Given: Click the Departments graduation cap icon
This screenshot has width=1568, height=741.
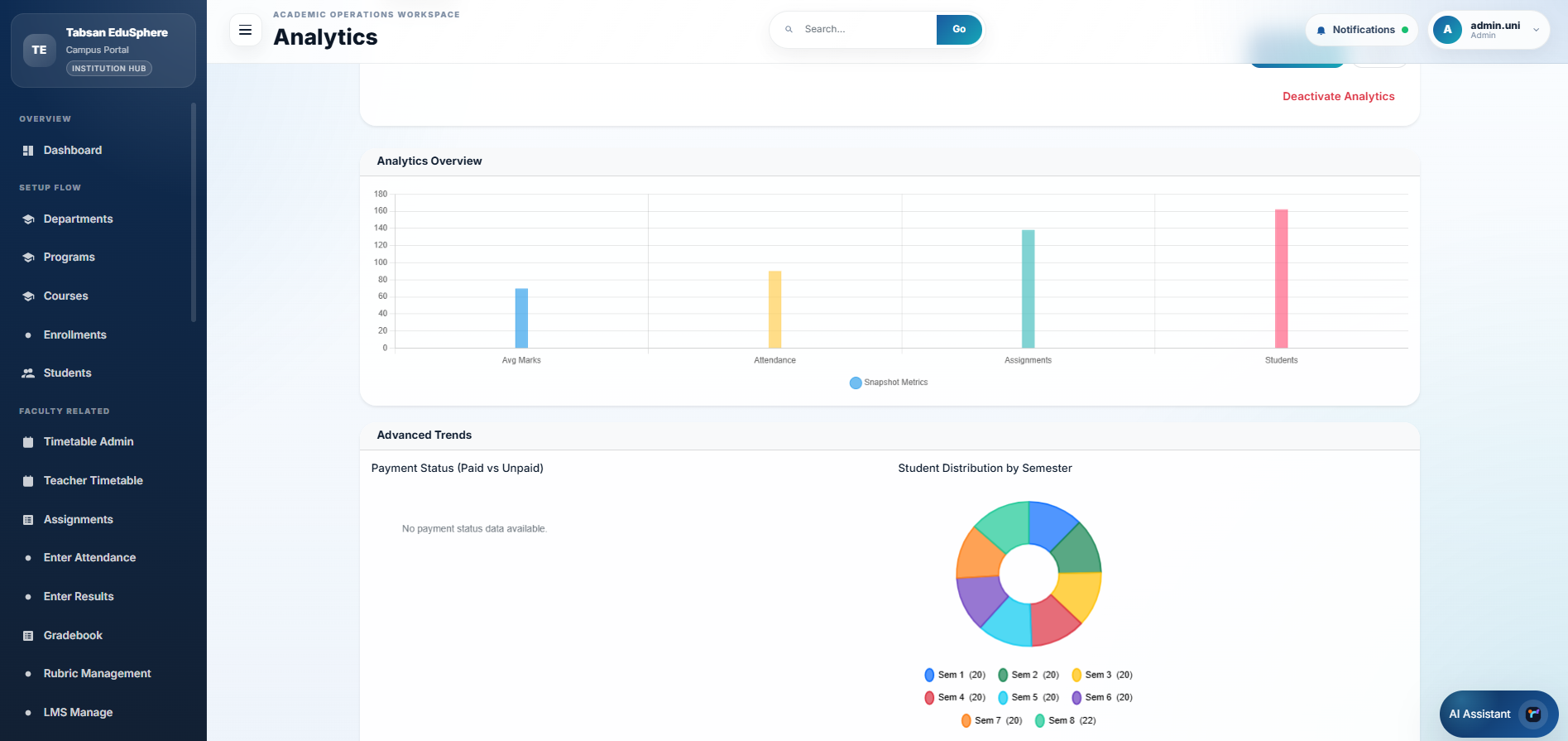Looking at the screenshot, I should [x=28, y=219].
